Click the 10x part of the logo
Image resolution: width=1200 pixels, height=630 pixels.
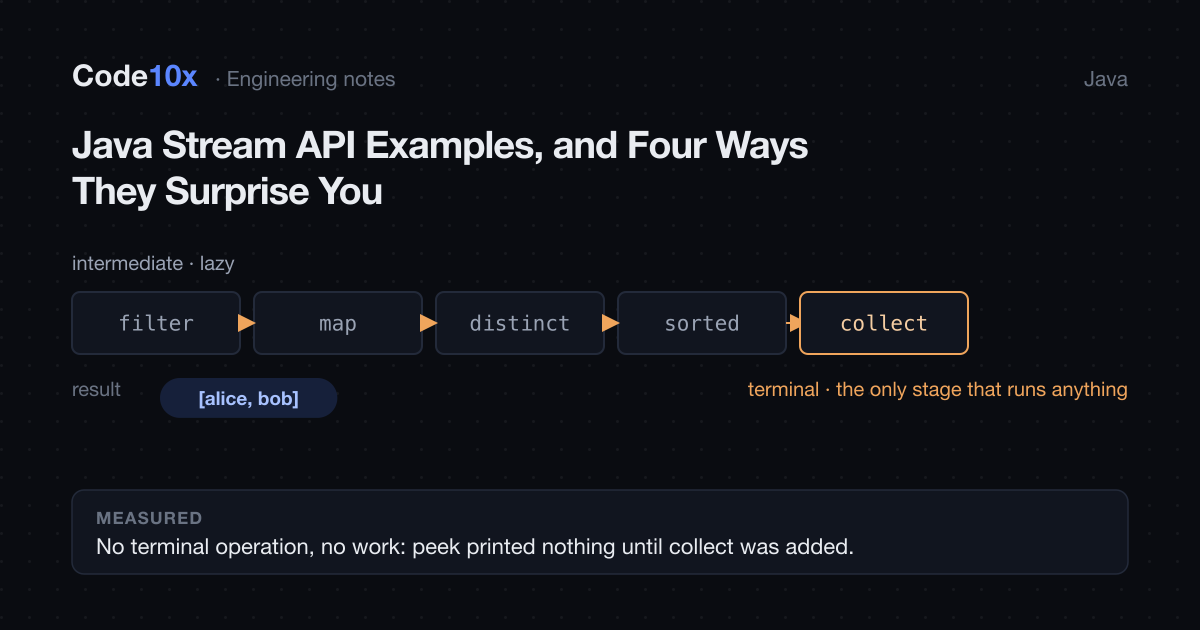pos(173,77)
